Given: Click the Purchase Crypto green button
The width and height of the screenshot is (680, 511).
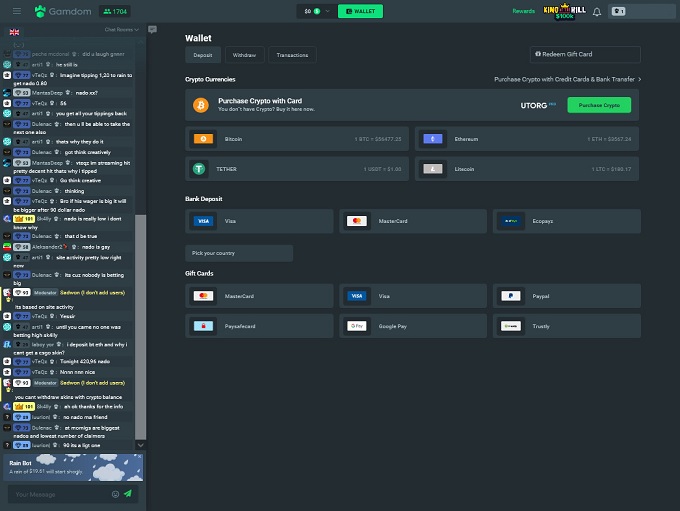Looking at the screenshot, I should (x=599, y=105).
